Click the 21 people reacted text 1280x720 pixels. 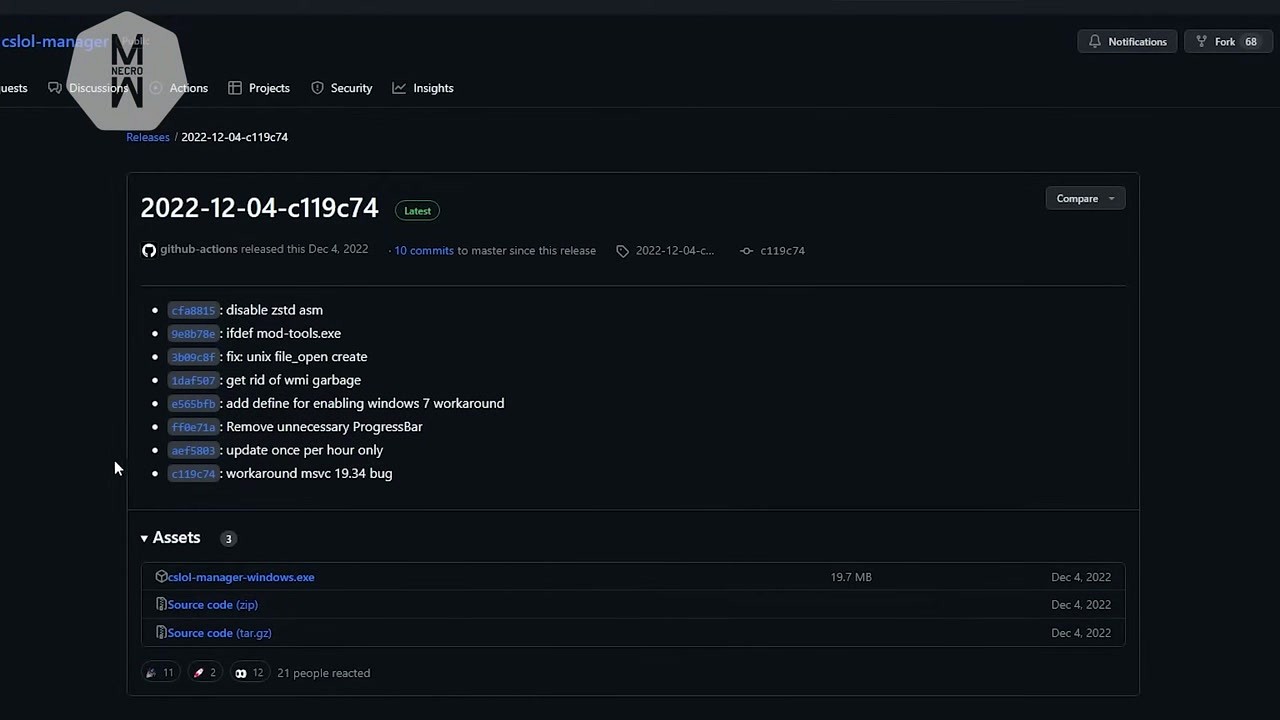[x=323, y=673]
